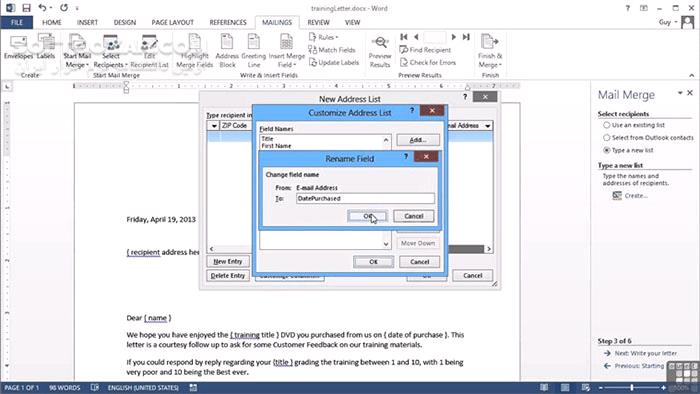
Task: Click New Entry in New Address List
Action: click(x=228, y=261)
